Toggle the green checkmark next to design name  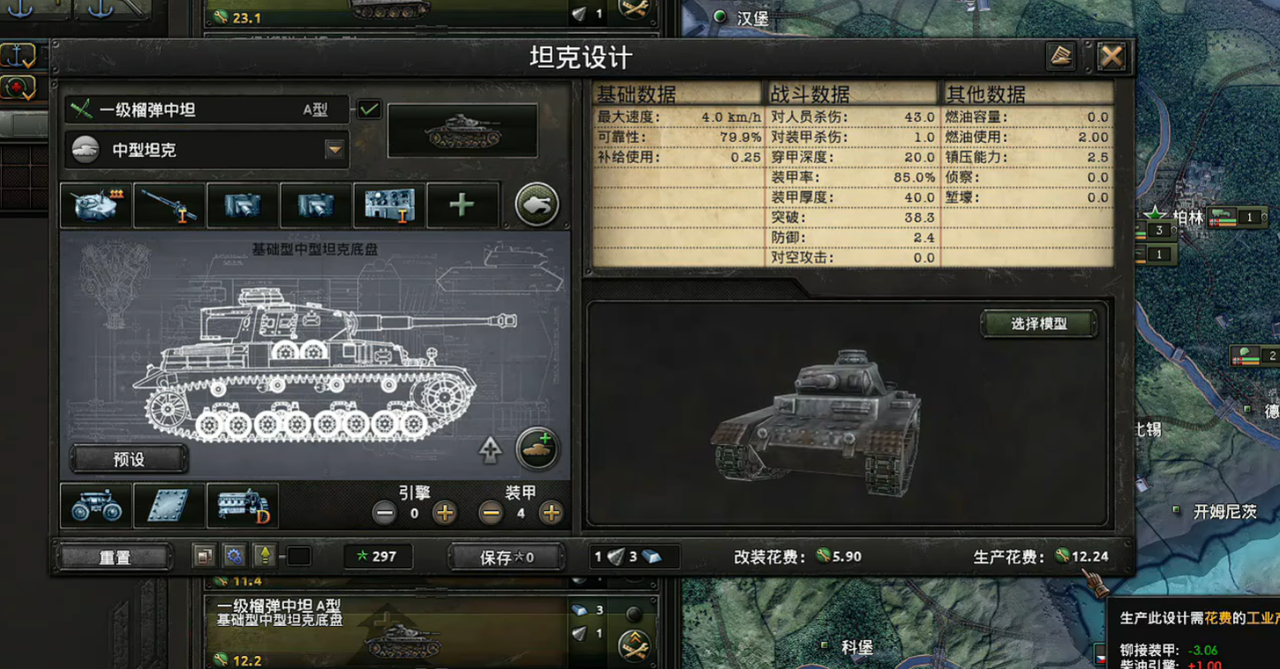tap(369, 109)
